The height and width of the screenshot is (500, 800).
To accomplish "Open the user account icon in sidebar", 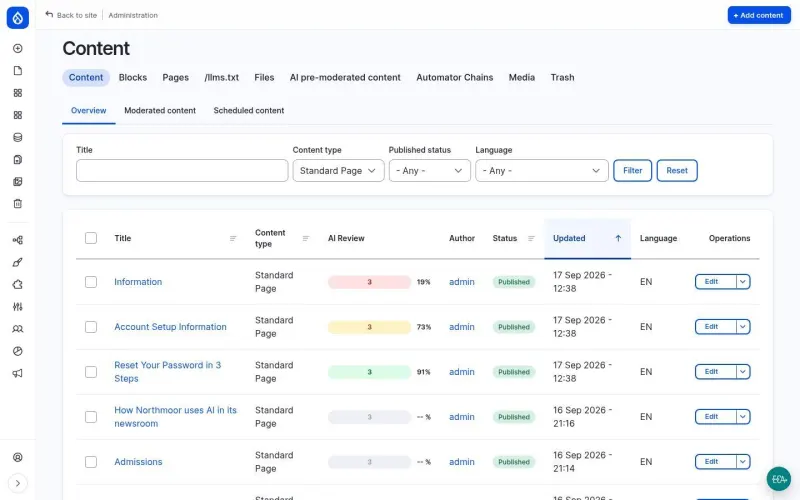I will pyautogui.click(x=18, y=457).
